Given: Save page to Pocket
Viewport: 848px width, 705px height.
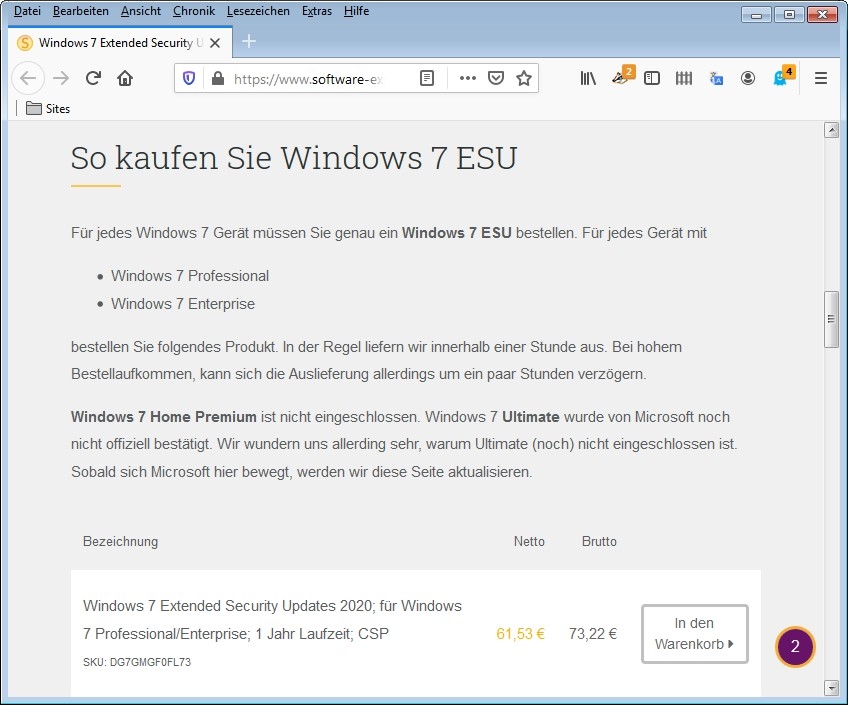Looking at the screenshot, I should point(495,78).
